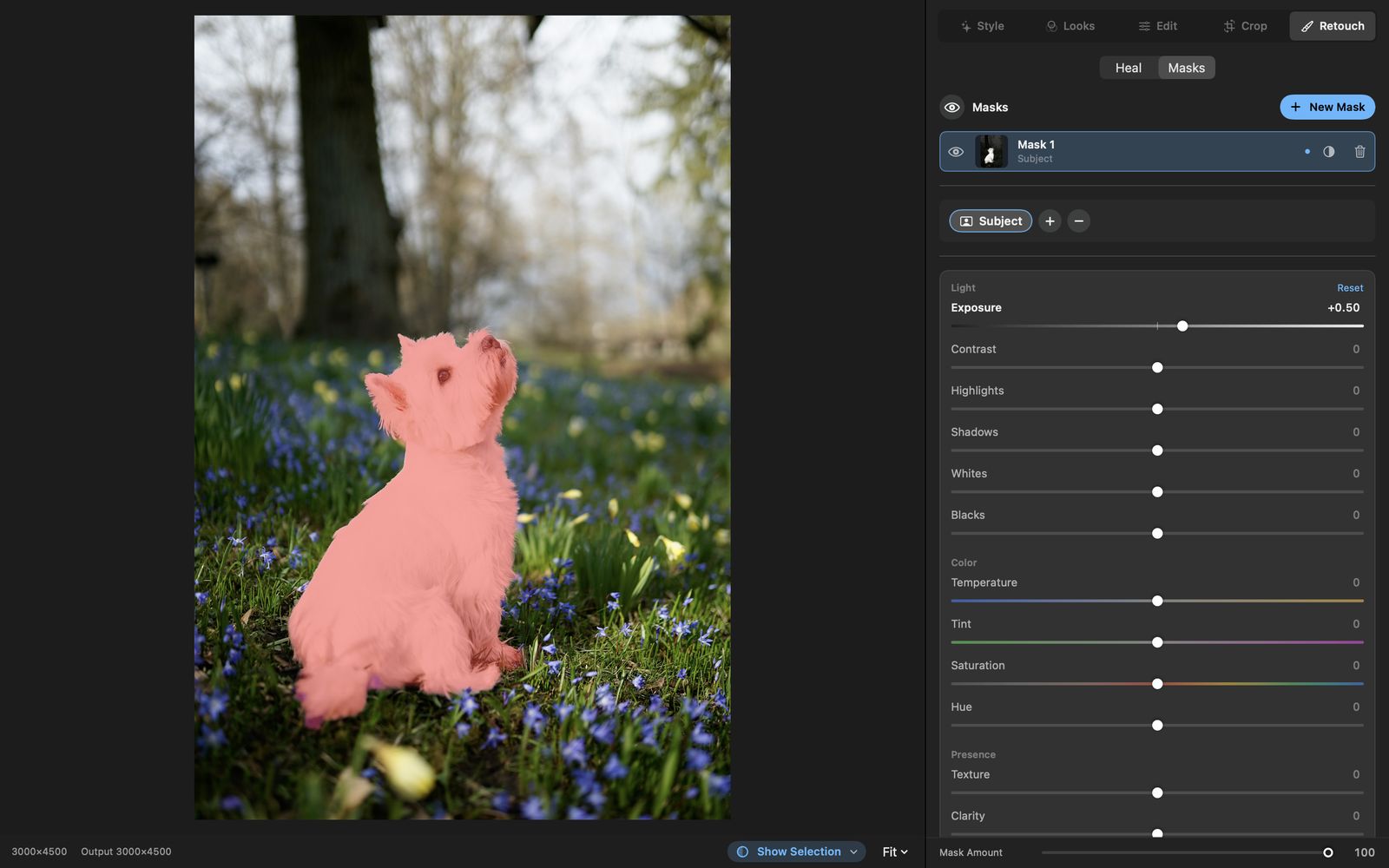The image size is (1389, 868).
Task: Switch to the Heal segment
Action: point(1129,68)
